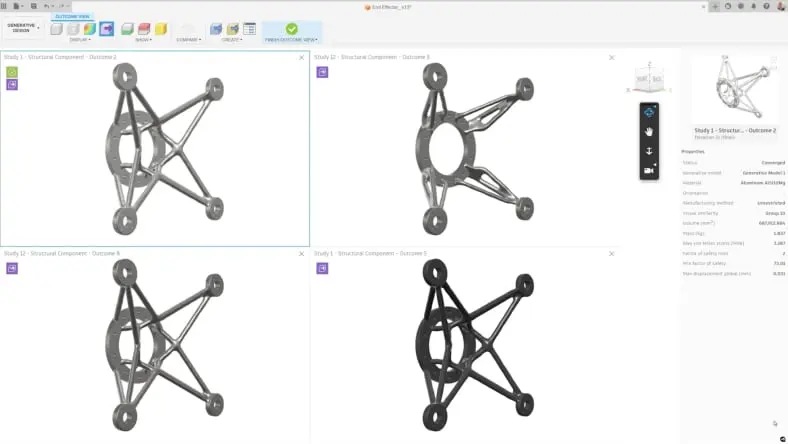Select the first gray model display icon
Image resolution: width=788 pixels, height=444 pixels.
(56, 29)
